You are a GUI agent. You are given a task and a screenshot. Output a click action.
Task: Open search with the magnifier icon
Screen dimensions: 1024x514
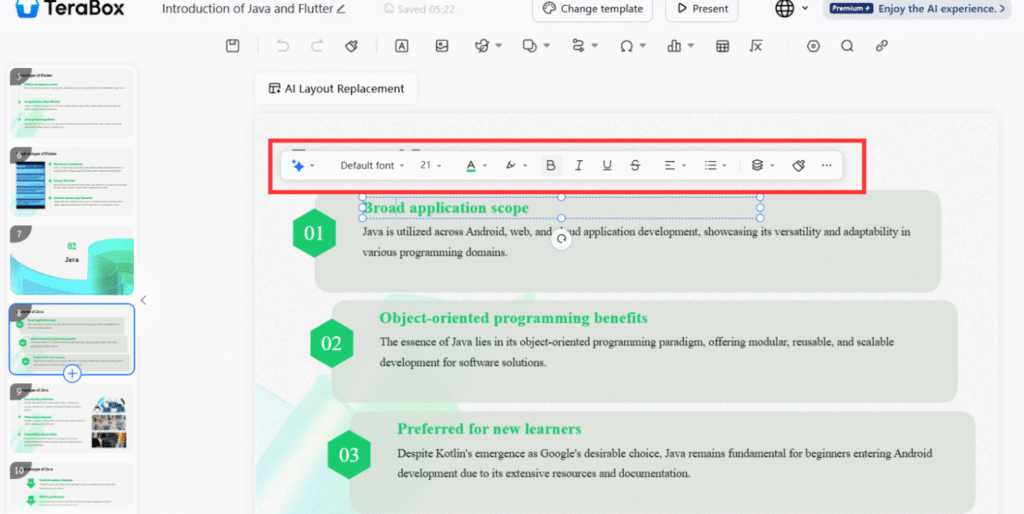[847, 46]
